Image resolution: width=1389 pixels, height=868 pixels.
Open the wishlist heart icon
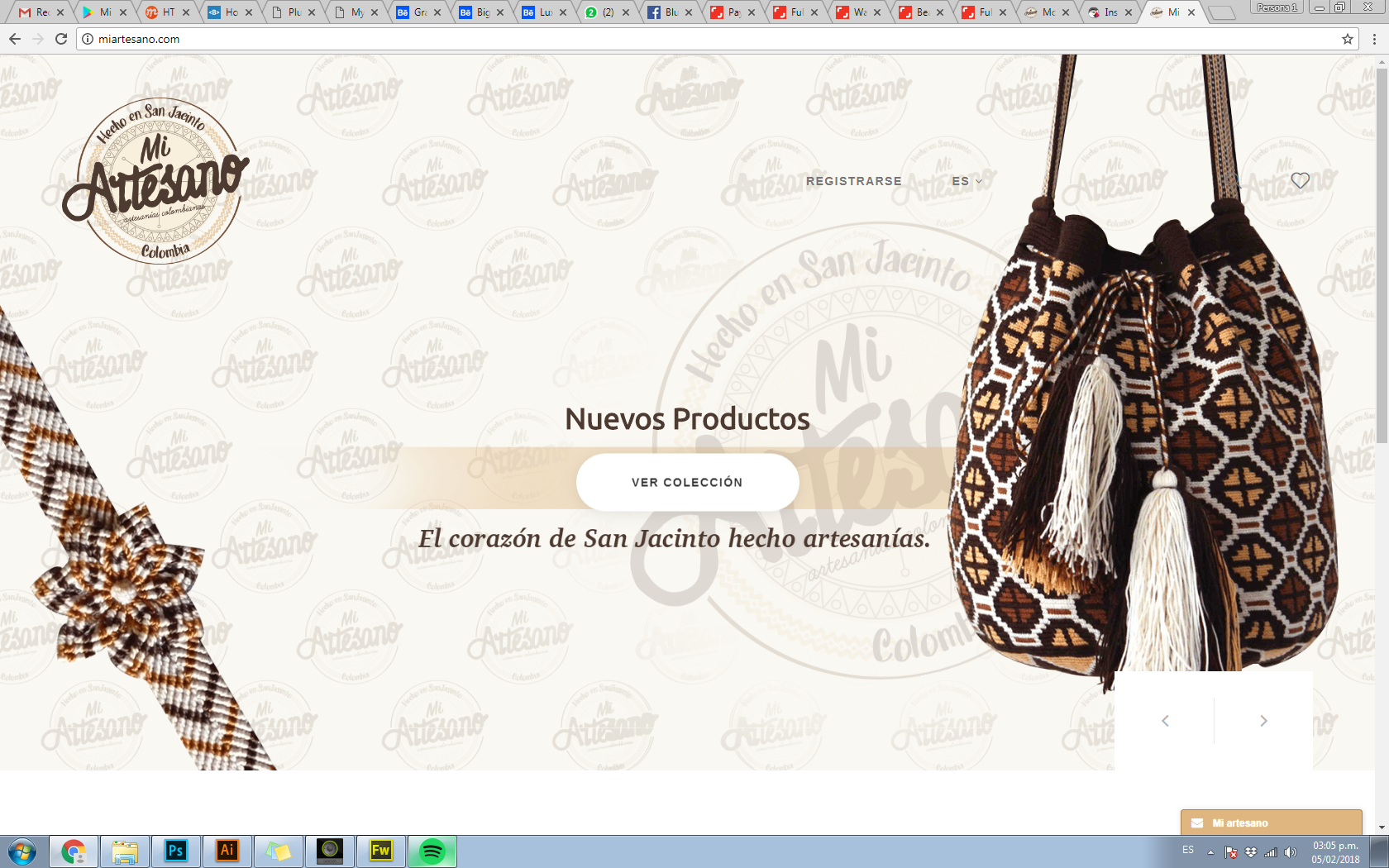pyautogui.click(x=1301, y=180)
